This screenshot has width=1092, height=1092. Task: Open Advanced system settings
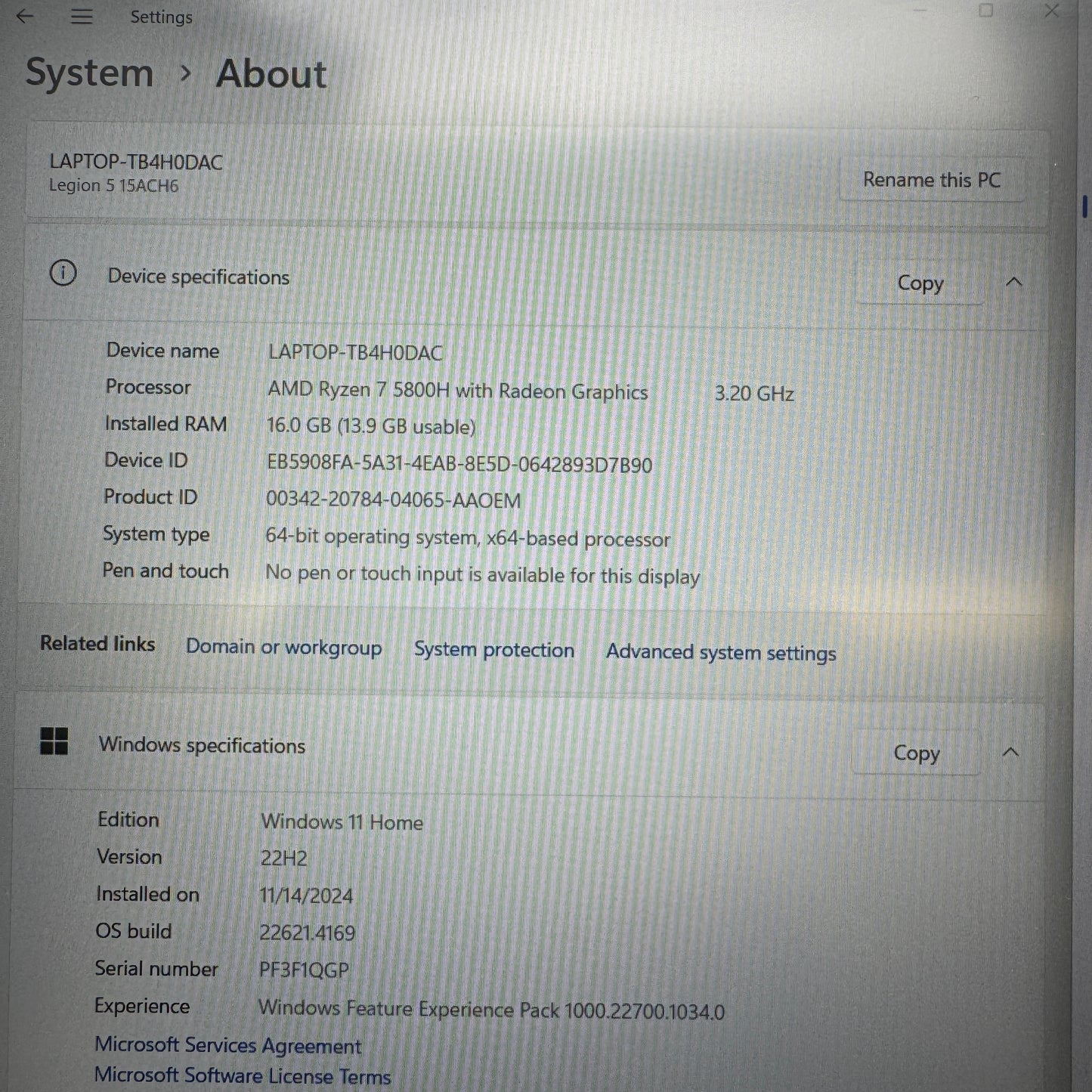721,652
